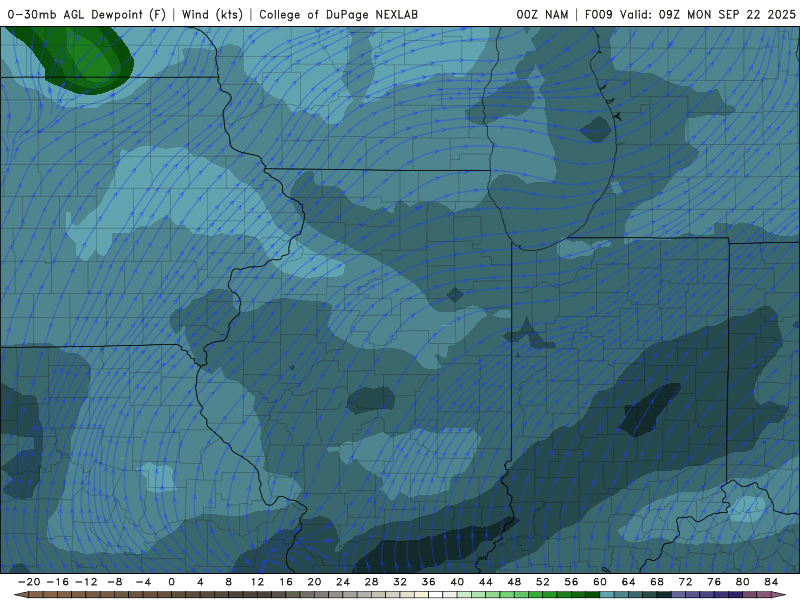Click the 56 label on the legend
This screenshot has height=600, width=800.
coord(571,582)
